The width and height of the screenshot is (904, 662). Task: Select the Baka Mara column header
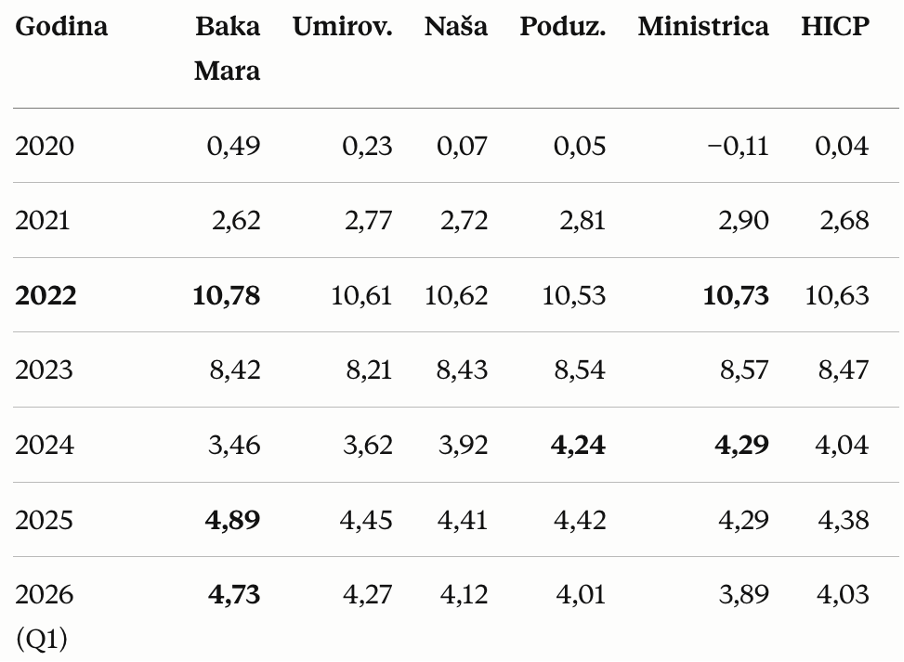coord(228,49)
